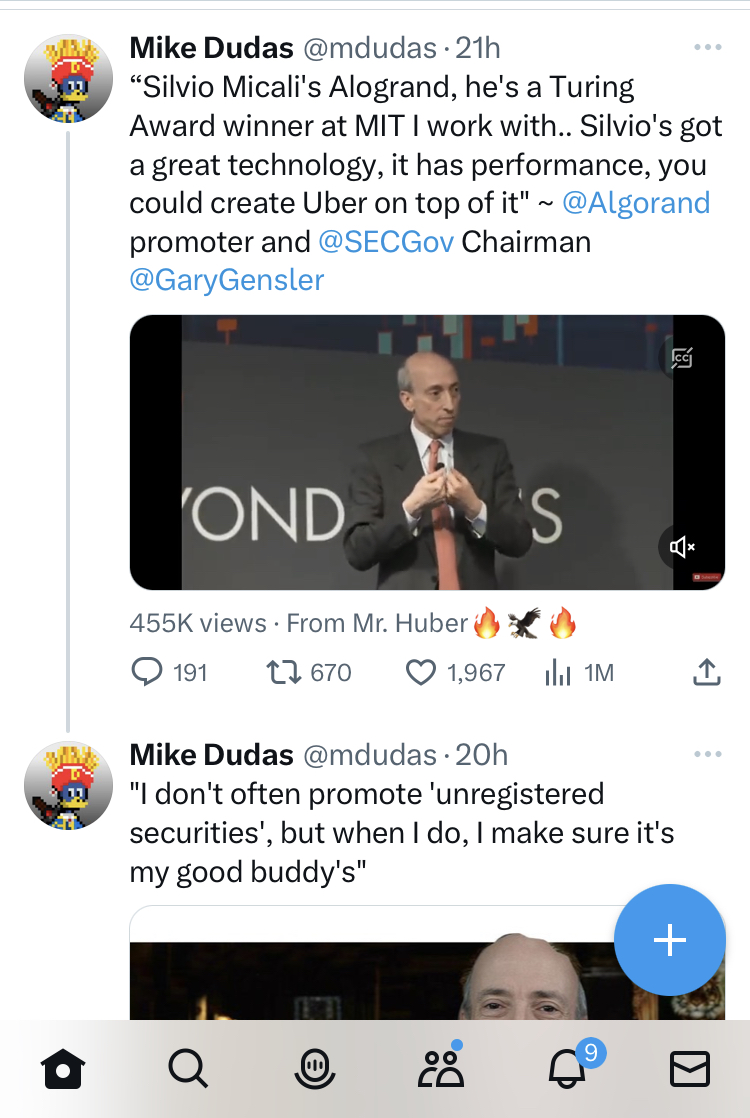
Task: Tap the @Algorand mention link
Action: [636, 203]
